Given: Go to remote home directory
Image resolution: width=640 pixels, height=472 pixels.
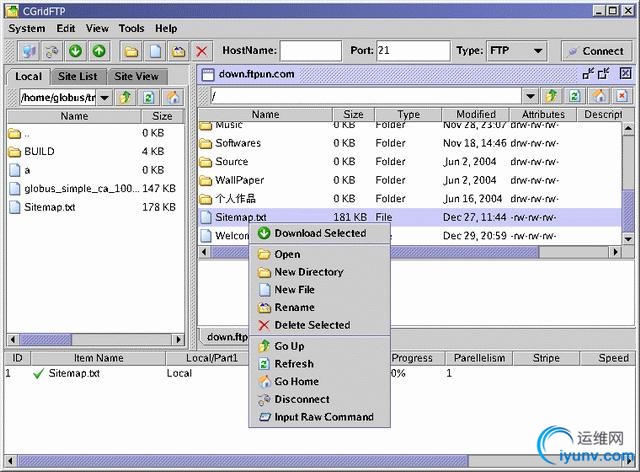Looking at the screenshot, I should [x=598, y=96].
